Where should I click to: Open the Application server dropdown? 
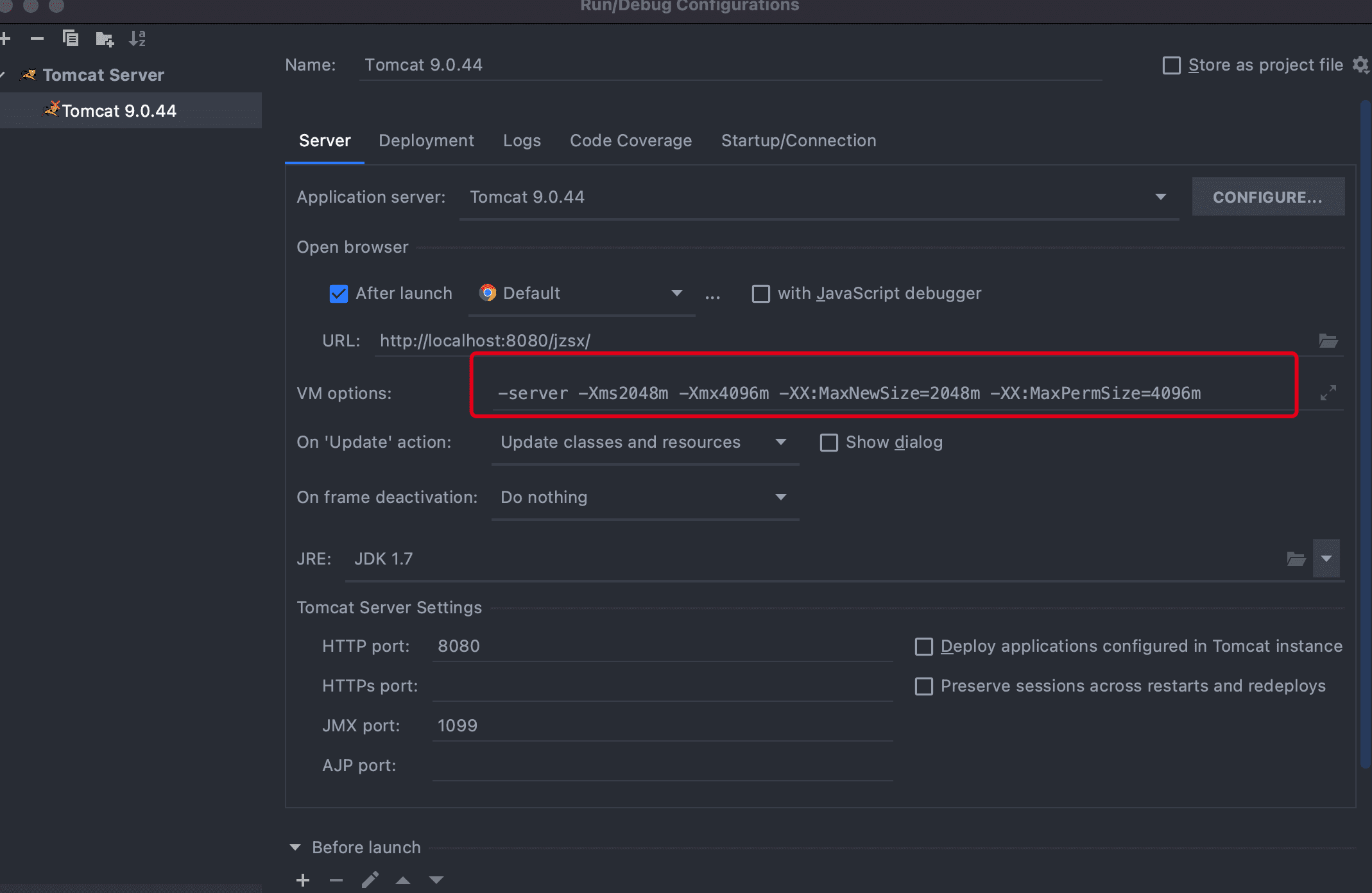[1160, 197]
